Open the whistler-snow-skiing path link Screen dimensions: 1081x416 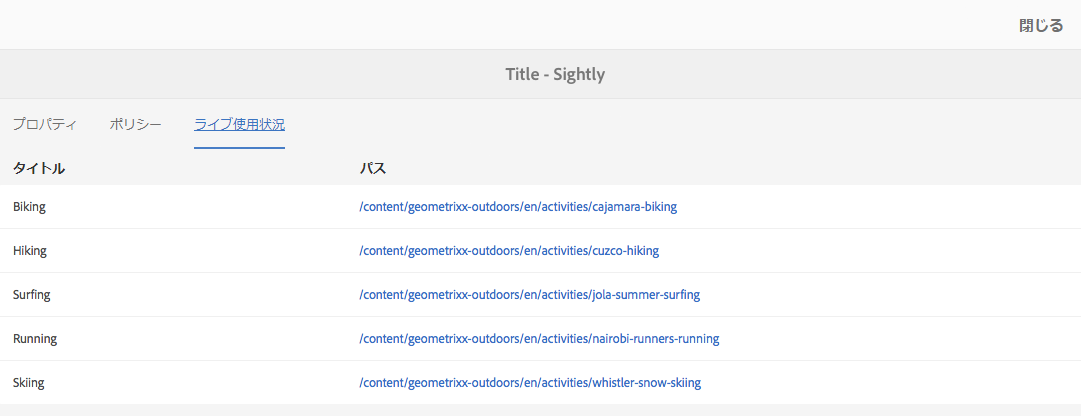[x=530, y=383]
